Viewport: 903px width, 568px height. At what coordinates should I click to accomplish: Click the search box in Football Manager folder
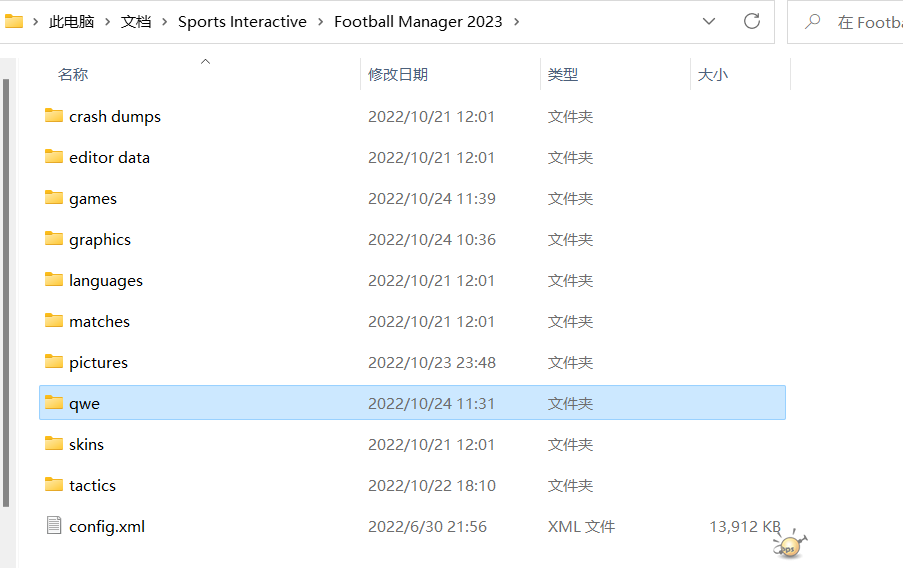click(845, 22)
